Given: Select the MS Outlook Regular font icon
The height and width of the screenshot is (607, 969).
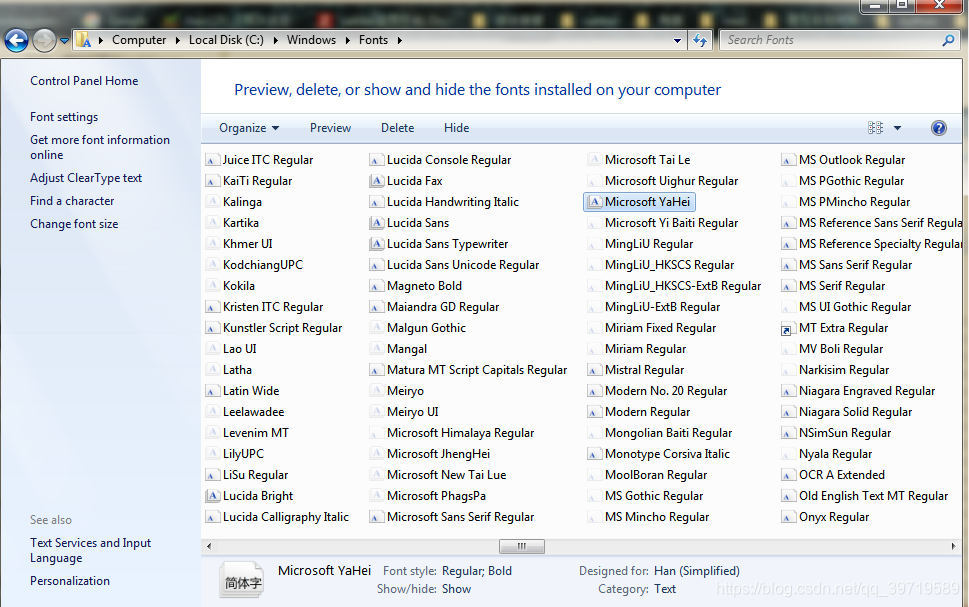Looking at the screenshot, I should tap(788, 160).
